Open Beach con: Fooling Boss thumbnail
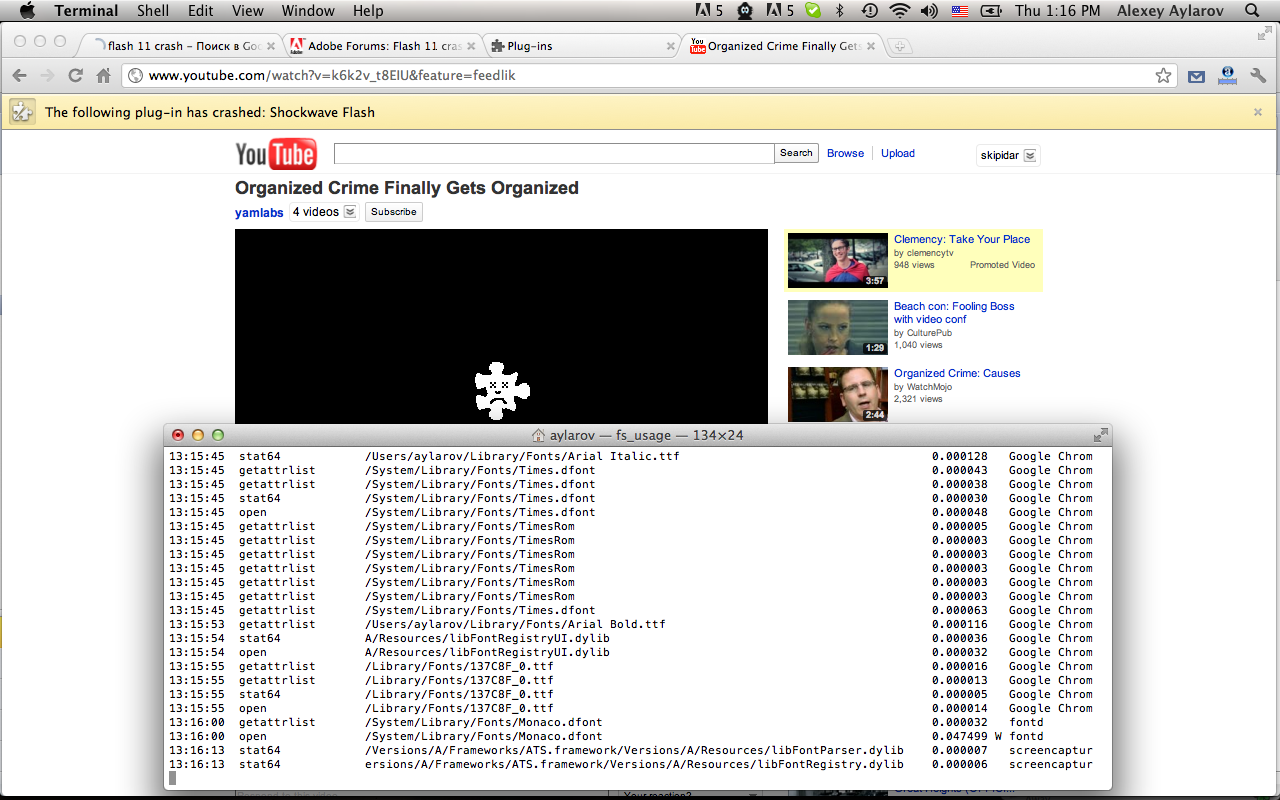This screenshot has height=800, width=1280. (x=838, y=327)
